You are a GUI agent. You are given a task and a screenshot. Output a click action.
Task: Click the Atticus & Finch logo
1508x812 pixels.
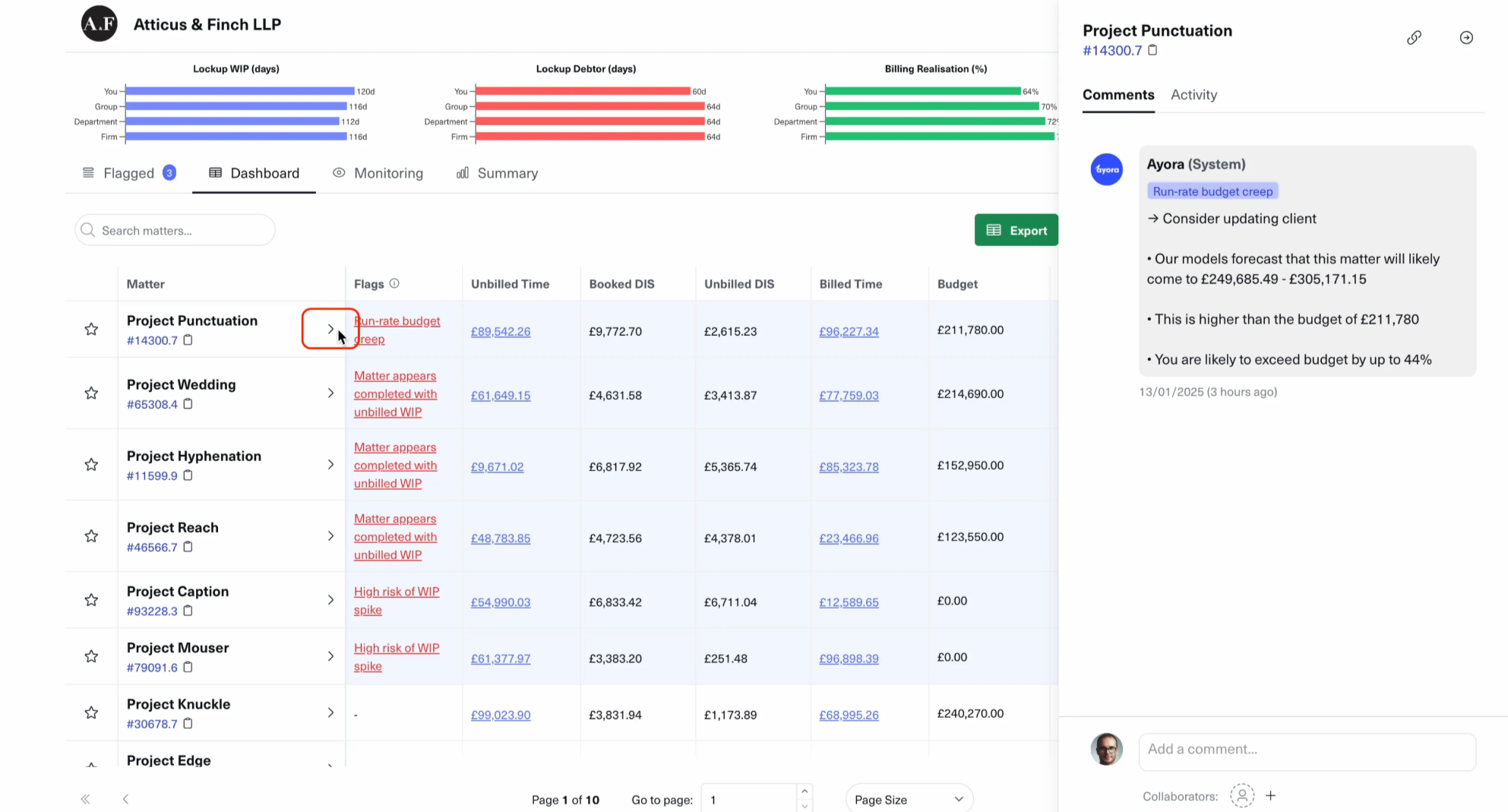(100, 24)
